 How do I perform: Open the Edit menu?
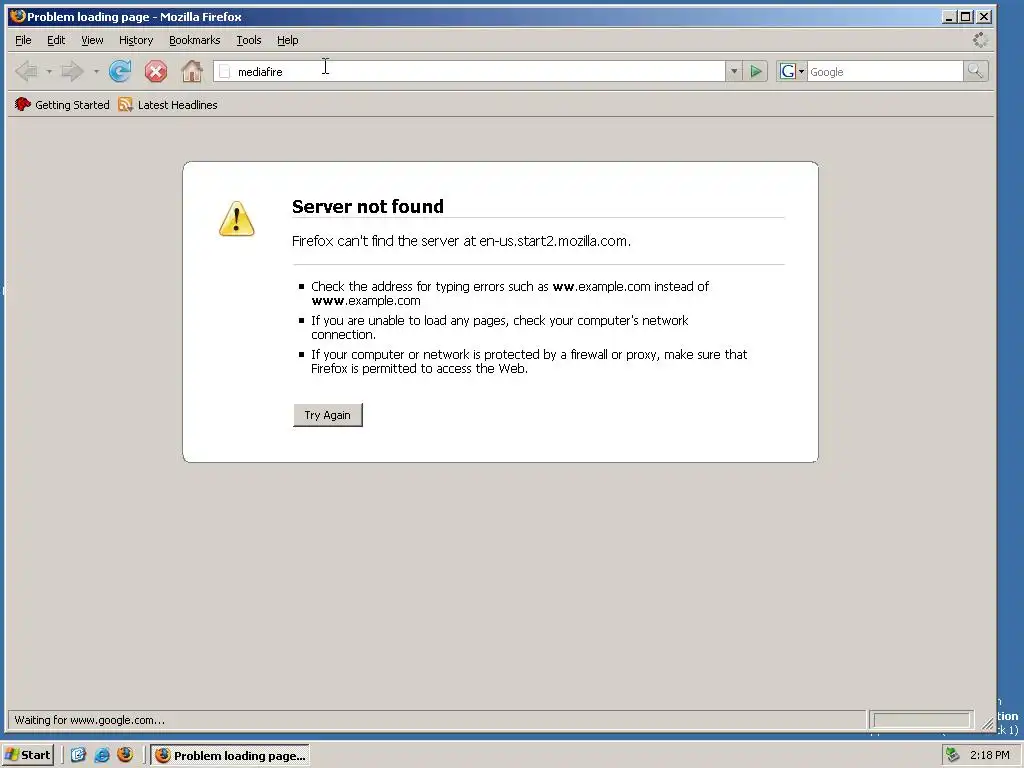pos(56,40)
